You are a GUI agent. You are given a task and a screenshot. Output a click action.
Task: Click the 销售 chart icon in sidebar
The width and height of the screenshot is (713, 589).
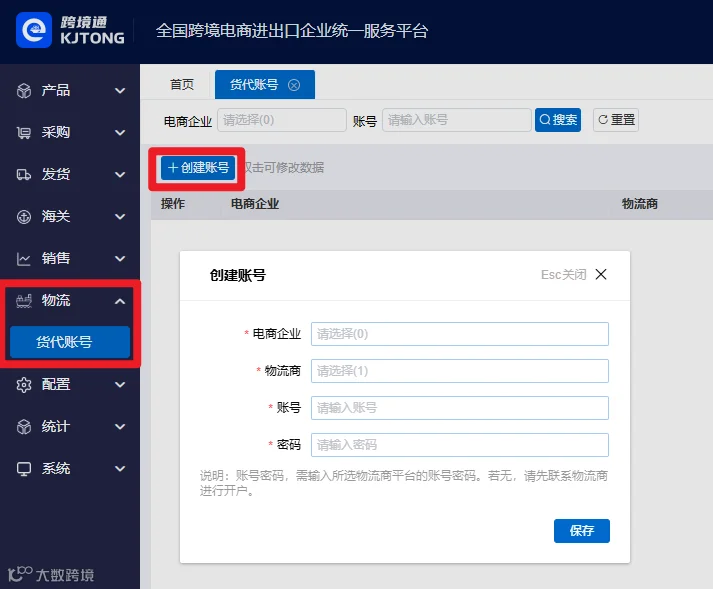click(x=24, y=259)
